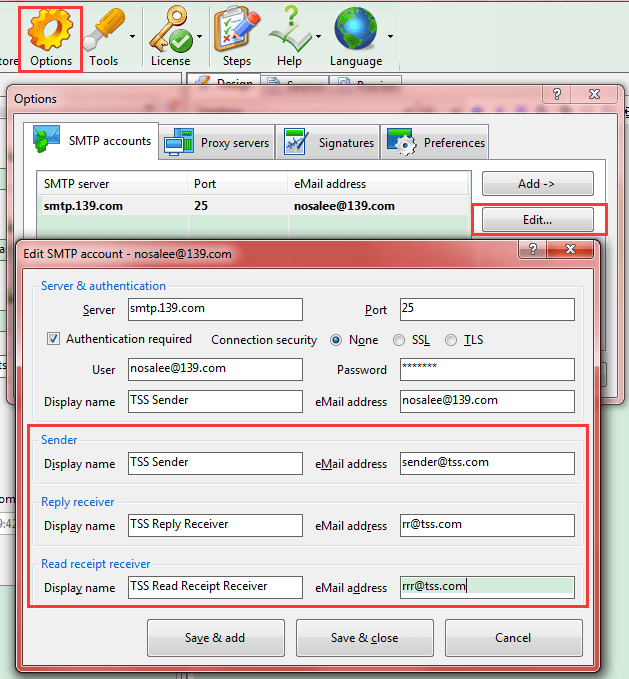Toggle the Authentication required checkbox

53,339
